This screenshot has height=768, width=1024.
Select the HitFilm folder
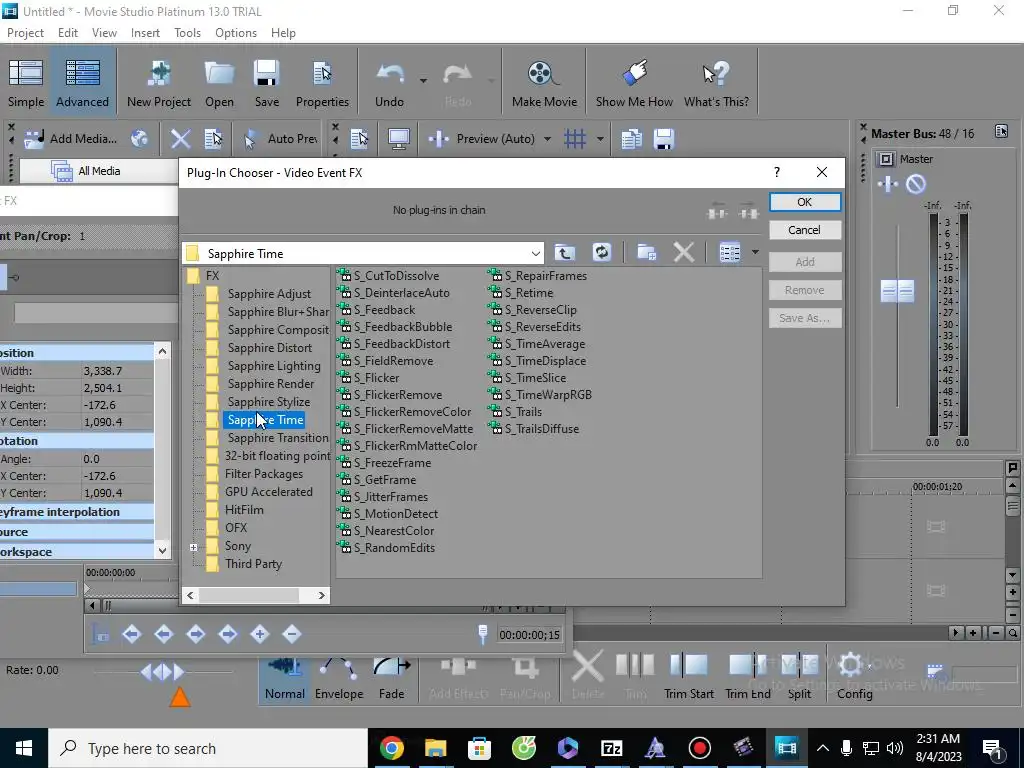pos(244,510)
